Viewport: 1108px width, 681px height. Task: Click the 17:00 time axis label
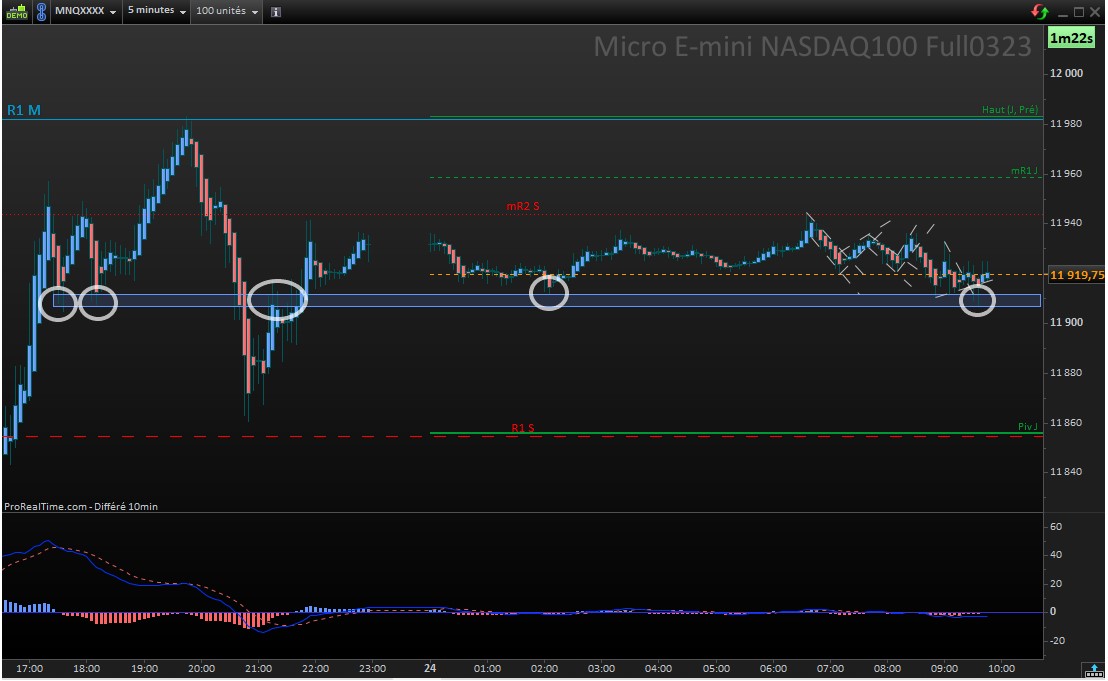pos(30,668)
